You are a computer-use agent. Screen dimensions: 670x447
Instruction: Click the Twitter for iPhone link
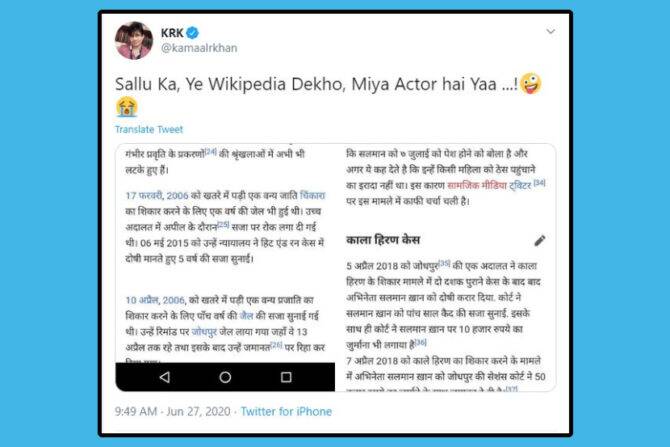click(x=286, y=412)
